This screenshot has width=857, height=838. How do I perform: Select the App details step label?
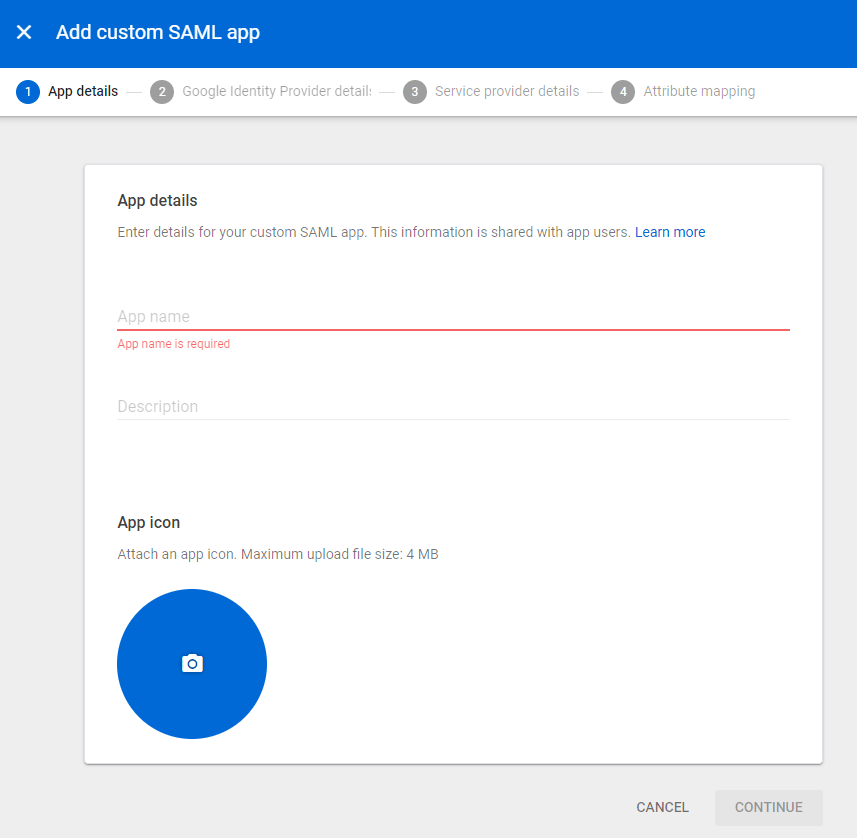pos(83,92)
